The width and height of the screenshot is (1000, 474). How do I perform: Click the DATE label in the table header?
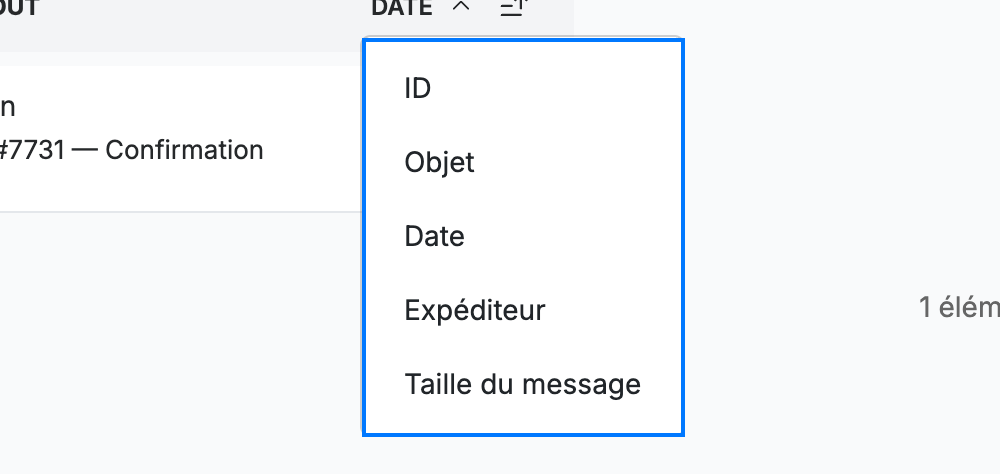(402, 8)
